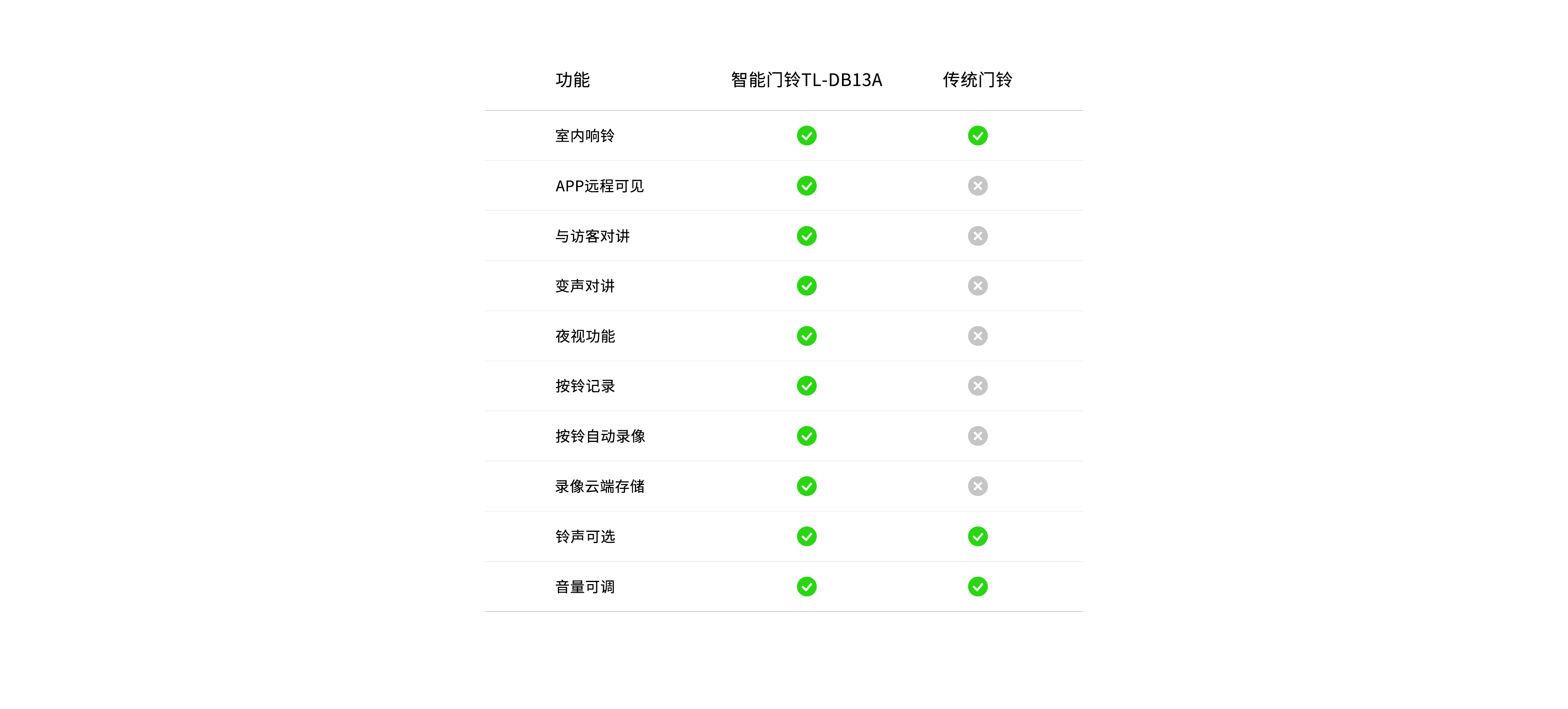Image resolution: width=1568 pixels, height=709 pixels.
Task: Click gray cross in 变声对讲 row
Action: (x=978, y=286)
